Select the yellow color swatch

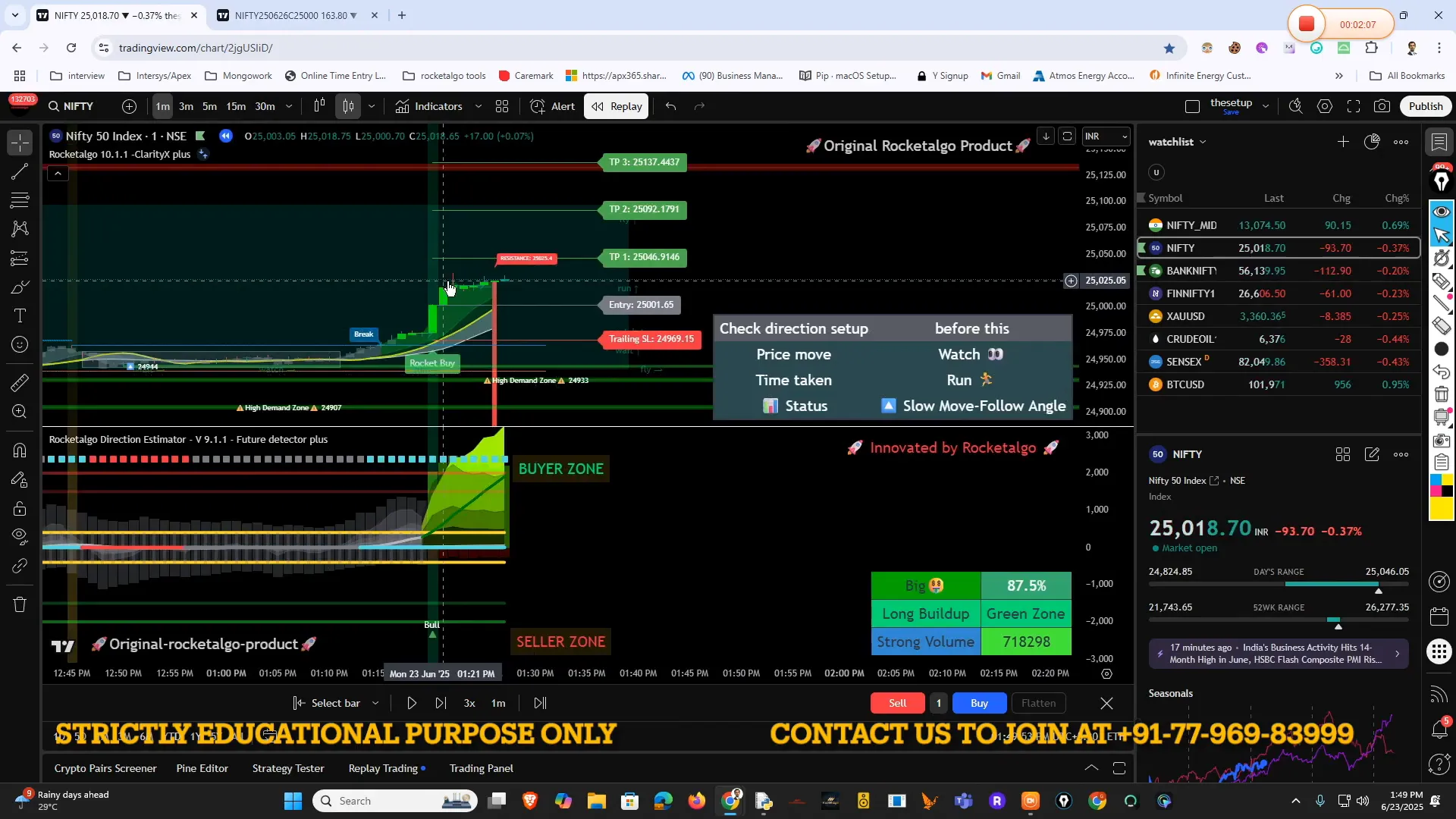click(1440, 509)
